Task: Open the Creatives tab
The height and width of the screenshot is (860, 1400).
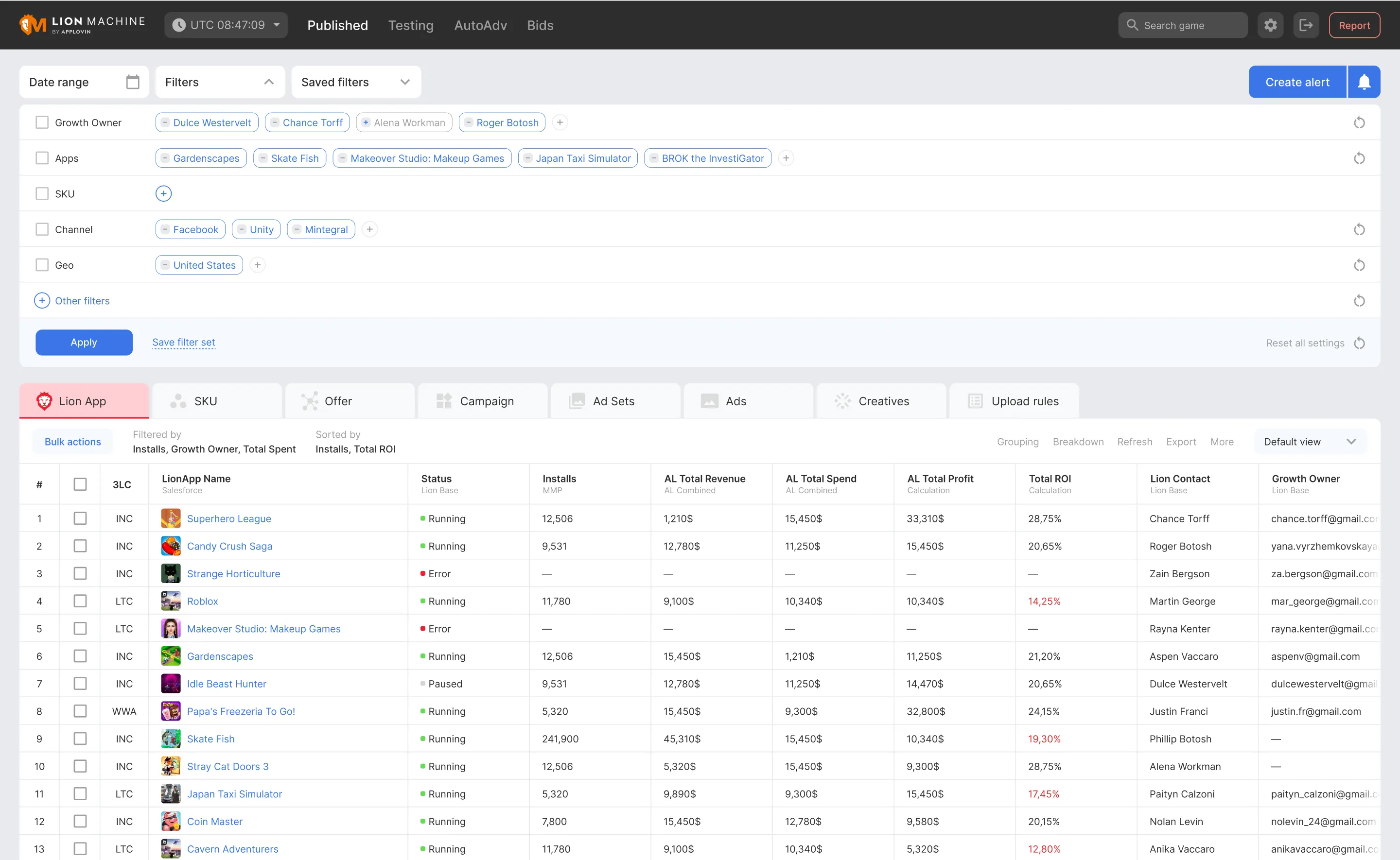Action: coord(881,400)
